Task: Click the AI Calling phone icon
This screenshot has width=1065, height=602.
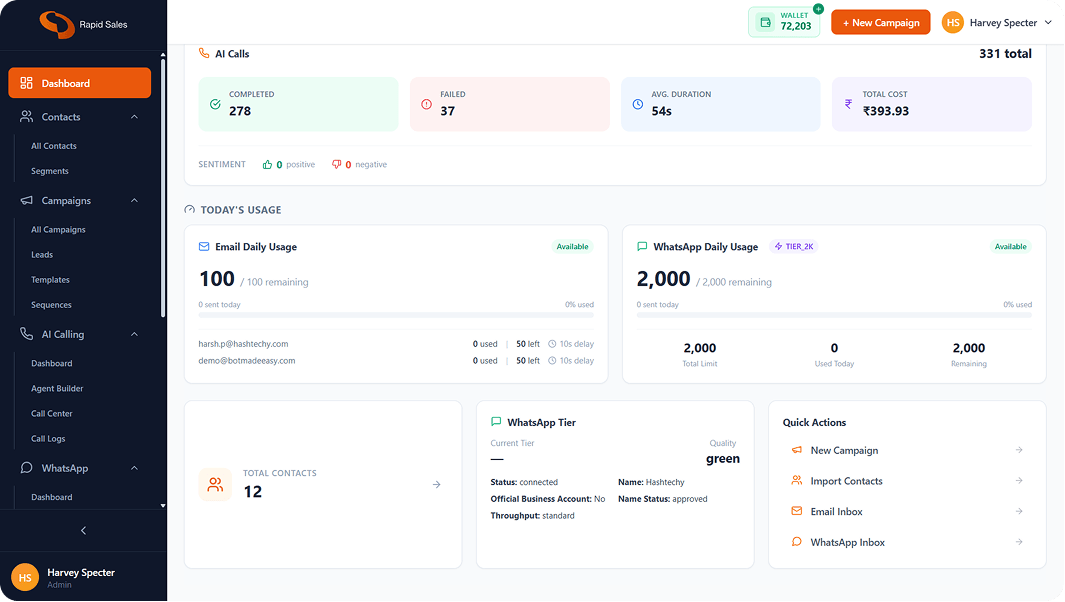Action: (26, 334)
